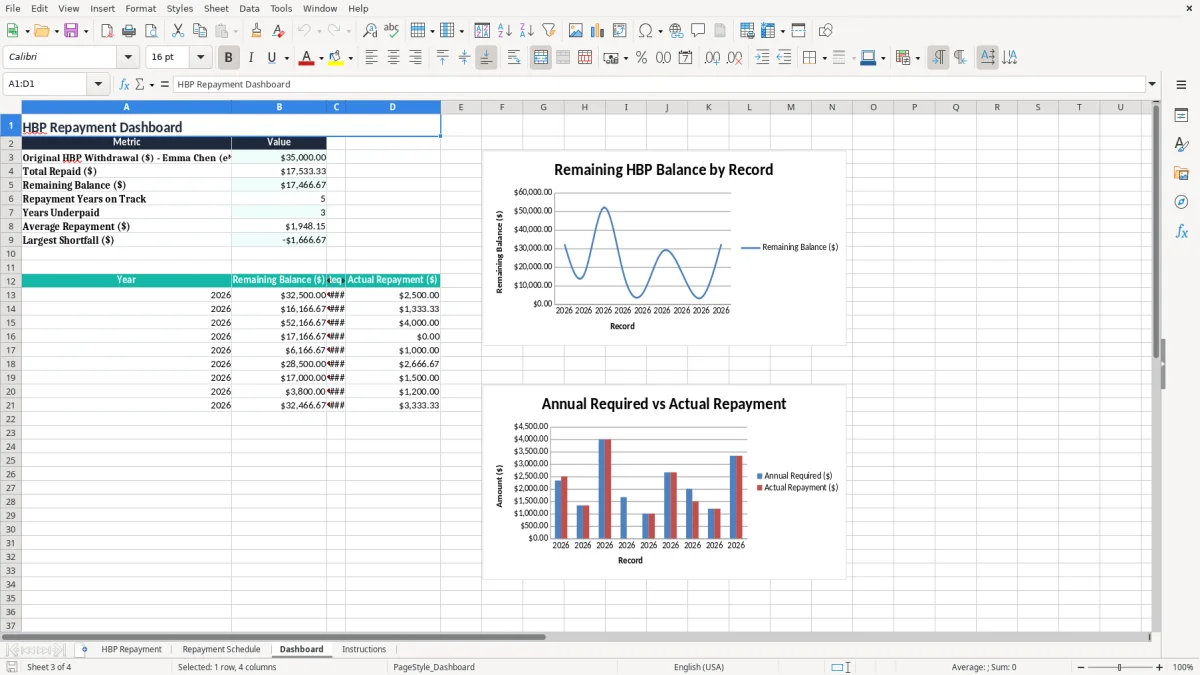The height and width of the screenshot is (675, 1200).
Task: Click the Cut scissors icon
Action: click(x=178, y=31)
